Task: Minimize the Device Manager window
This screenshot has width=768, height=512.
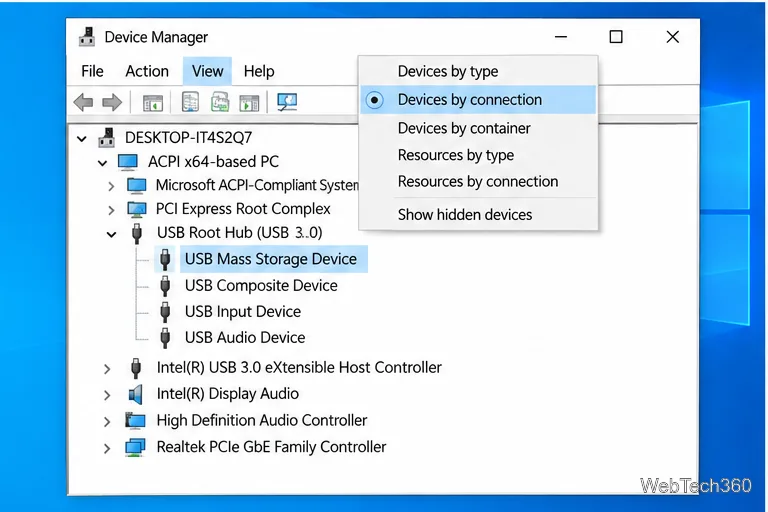Action: click(561, 37)
